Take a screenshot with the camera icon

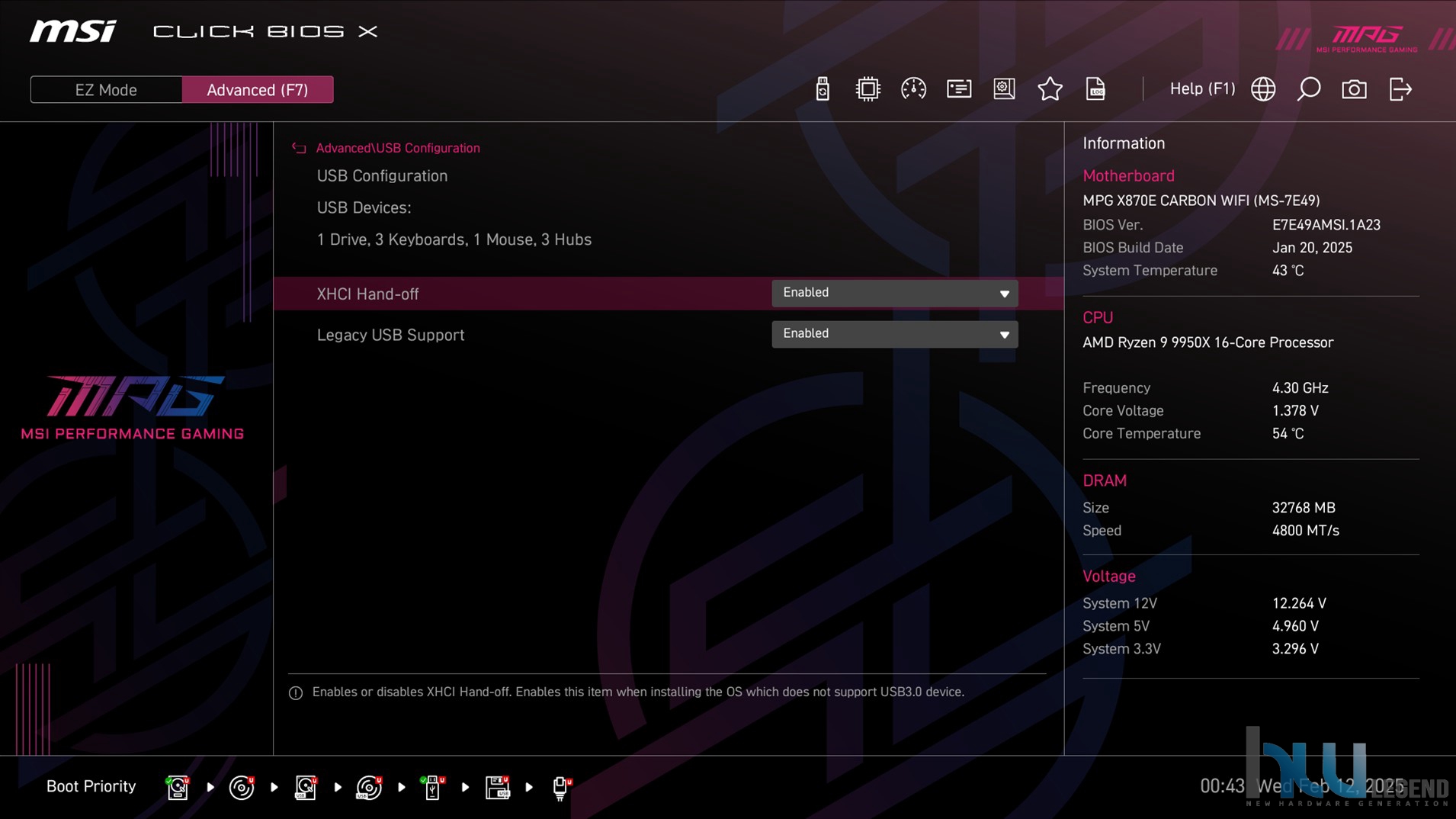1354,89
